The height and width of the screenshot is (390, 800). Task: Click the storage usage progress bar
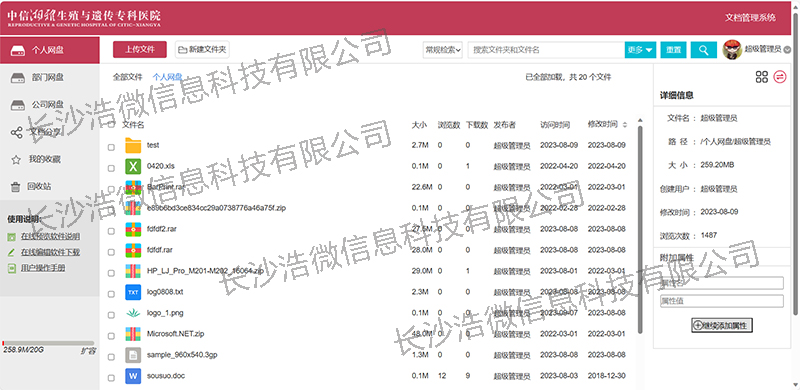[x=48, y=343]
